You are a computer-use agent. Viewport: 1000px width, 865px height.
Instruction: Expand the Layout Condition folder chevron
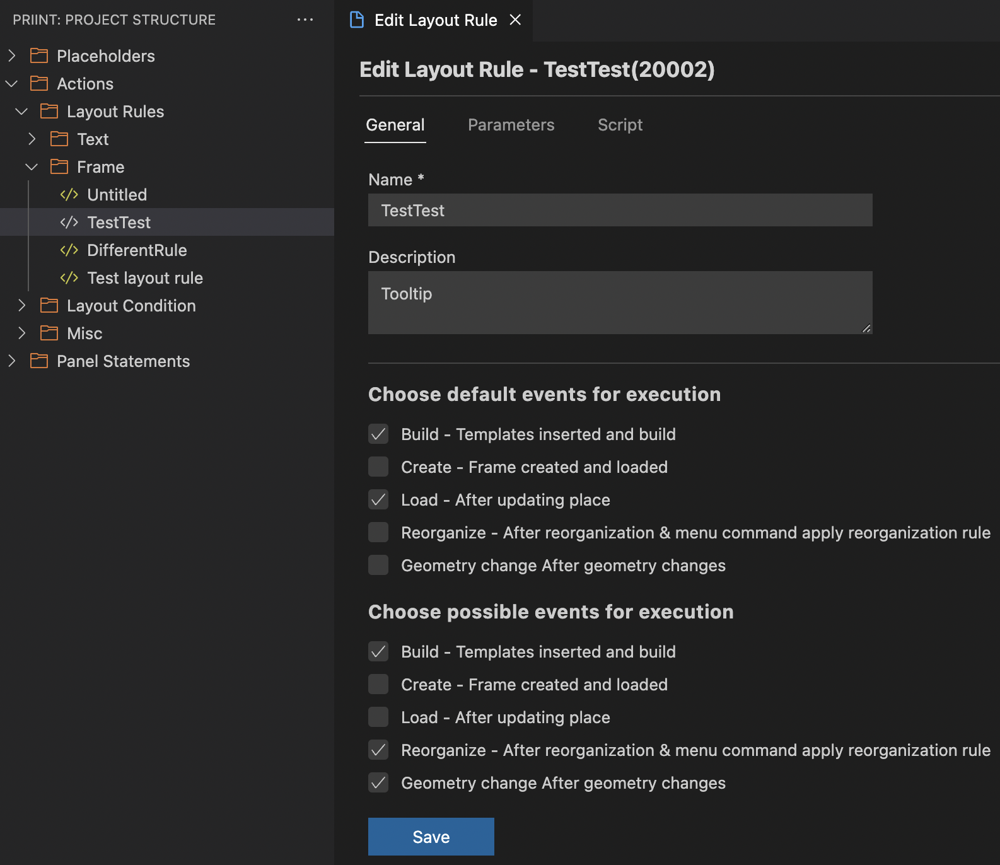click(22, 305)
